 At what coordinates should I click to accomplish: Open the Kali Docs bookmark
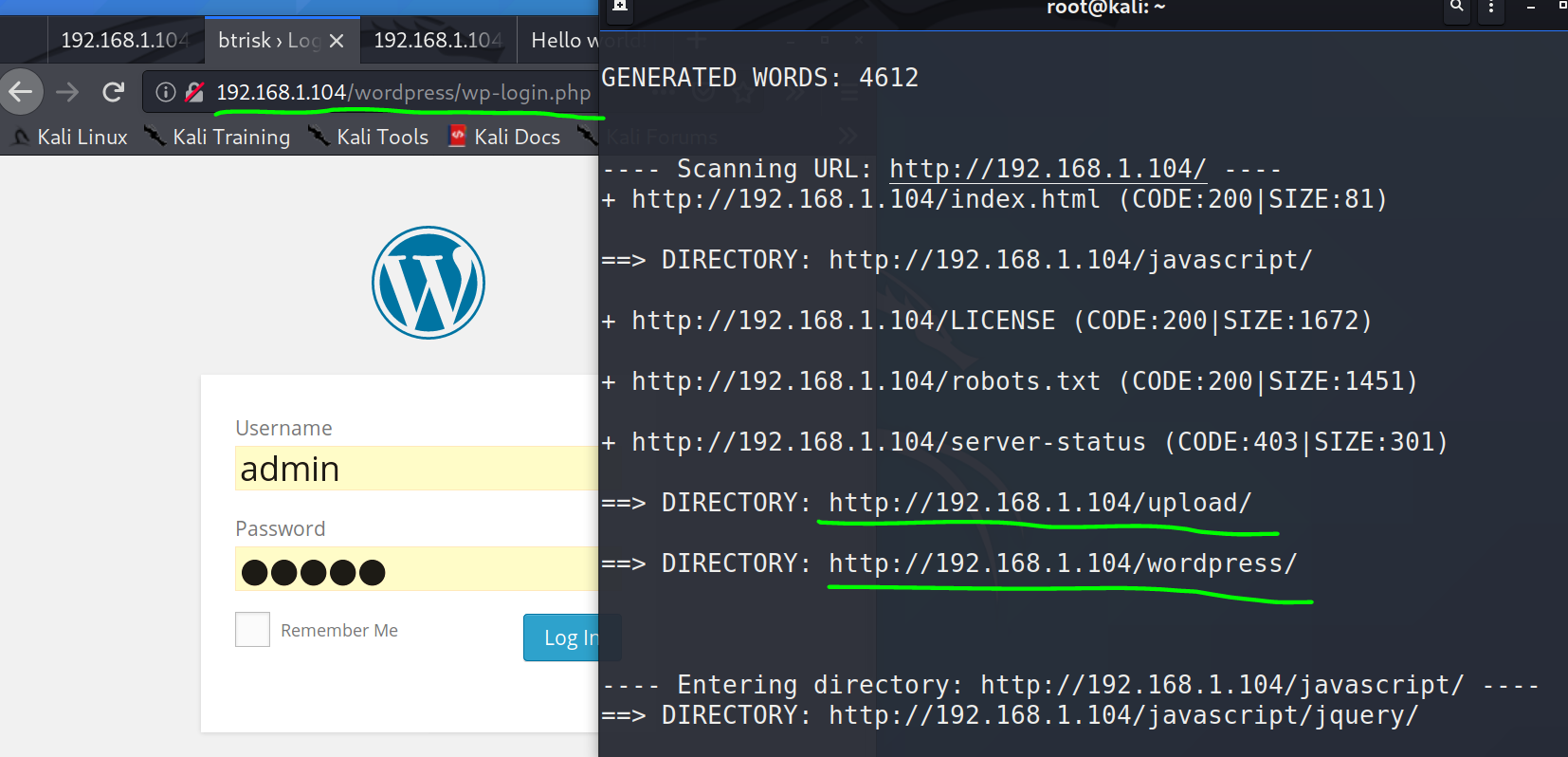(505, 138)
